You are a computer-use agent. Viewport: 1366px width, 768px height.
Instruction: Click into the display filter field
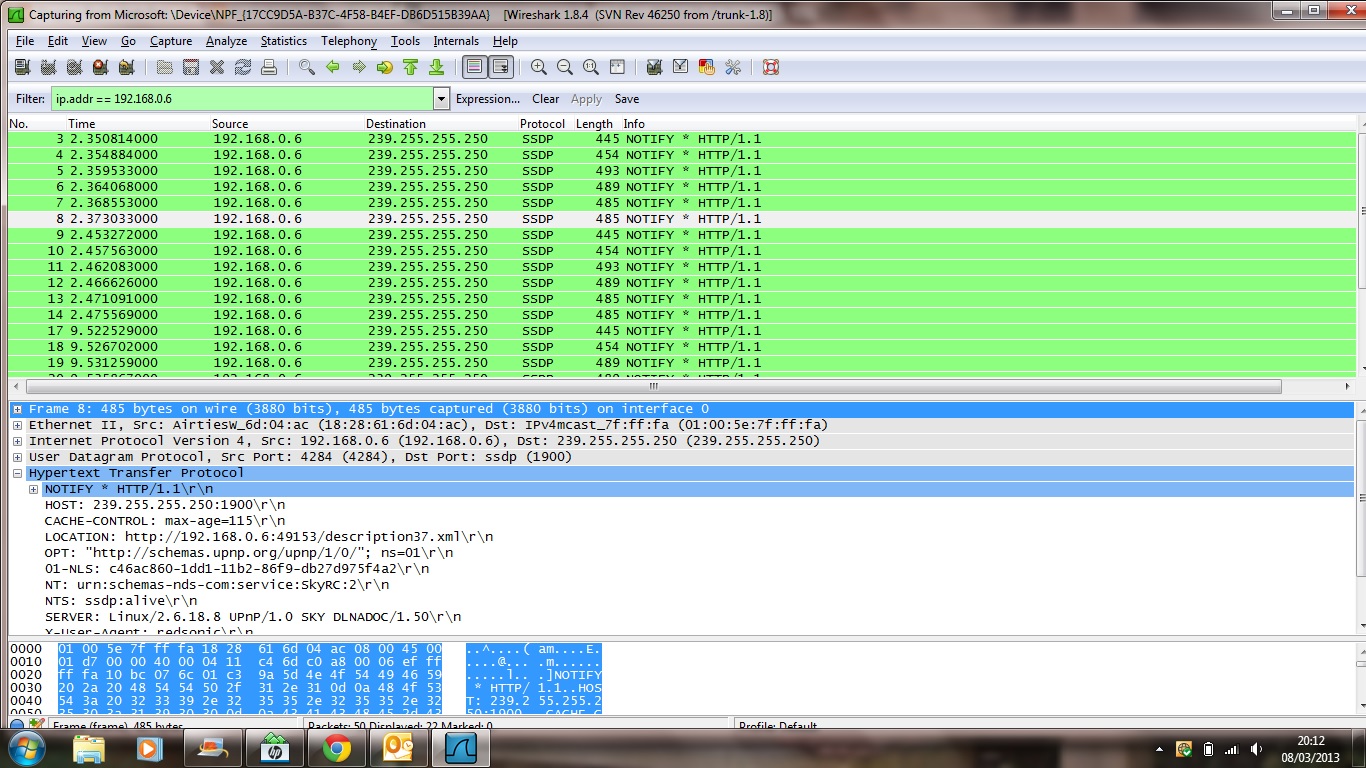(242, 99)
